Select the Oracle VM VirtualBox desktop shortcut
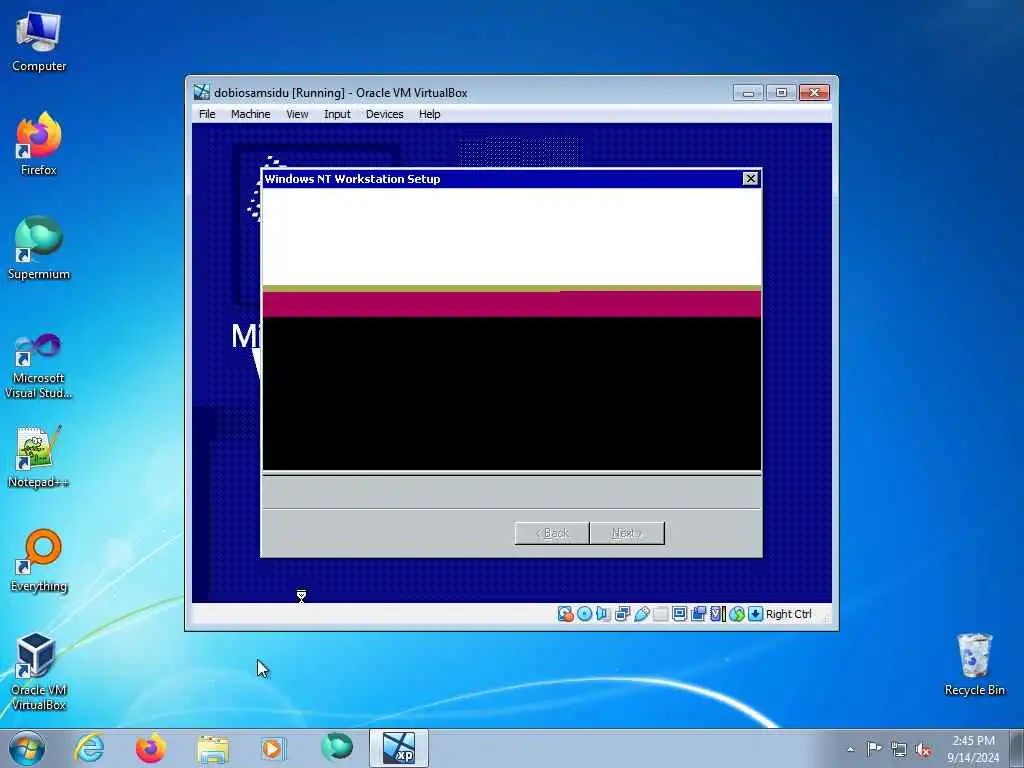Screen dimensions: 1024x768 coord(39,671)
